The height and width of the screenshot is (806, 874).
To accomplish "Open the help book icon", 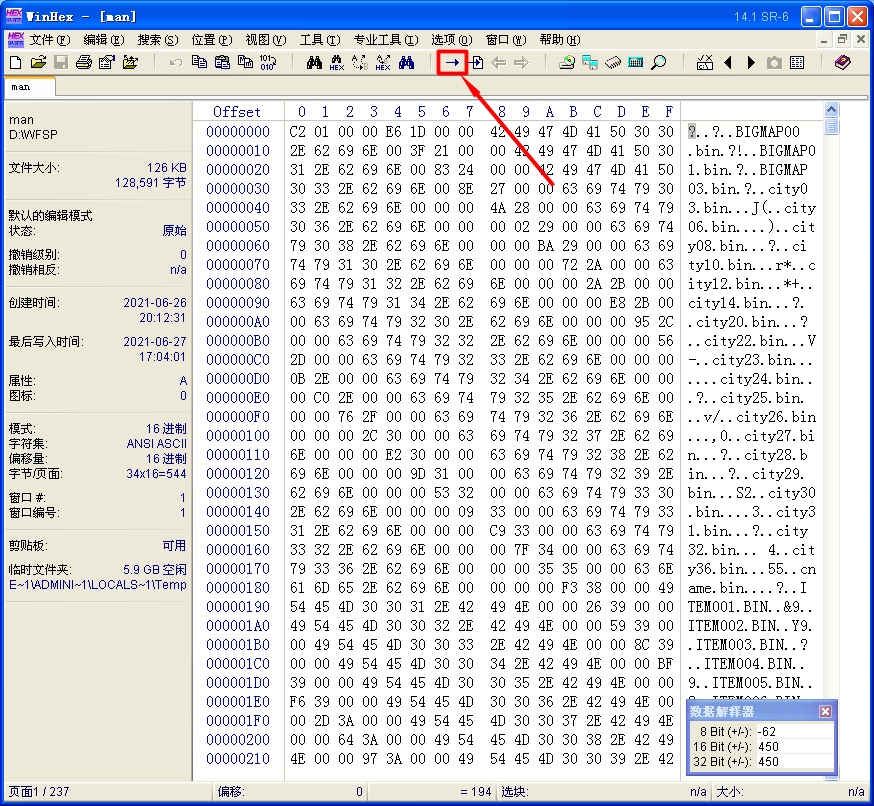I will [843, 63].
